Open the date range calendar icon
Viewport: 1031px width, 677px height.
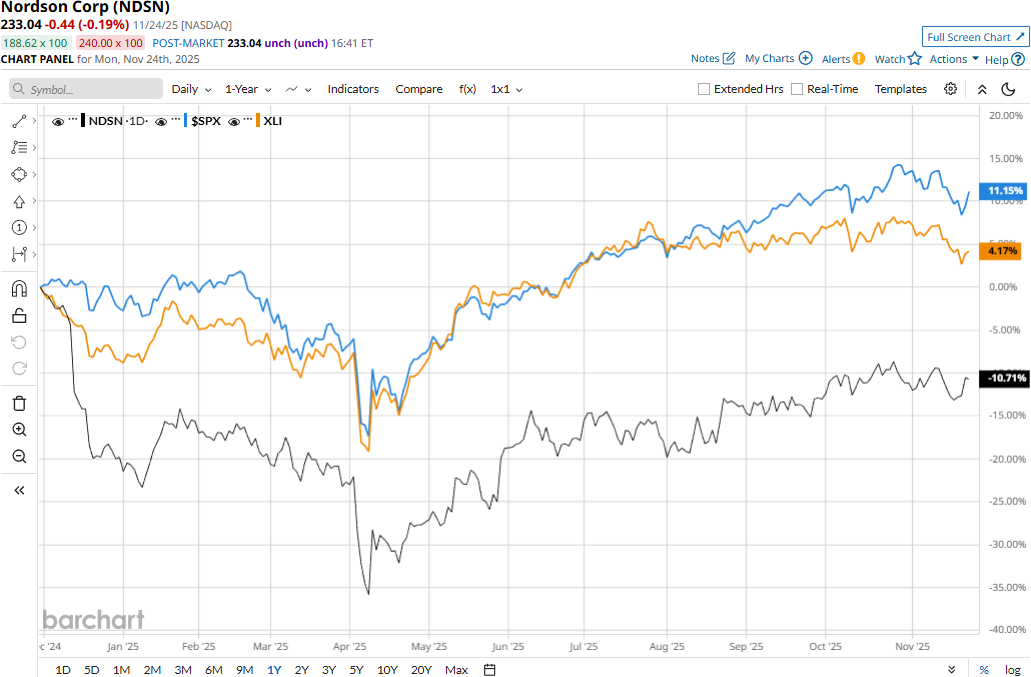[x=489, y=670]
